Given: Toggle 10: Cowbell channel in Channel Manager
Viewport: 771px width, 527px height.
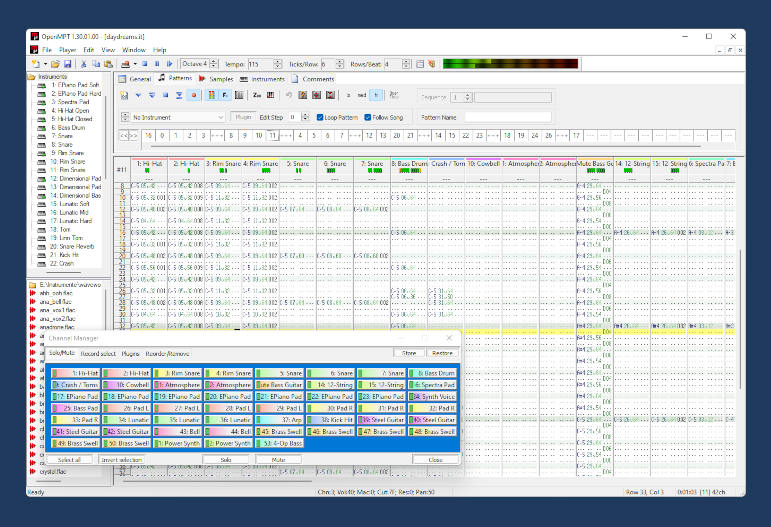Looking at the screenshot, I should [126, 385].
